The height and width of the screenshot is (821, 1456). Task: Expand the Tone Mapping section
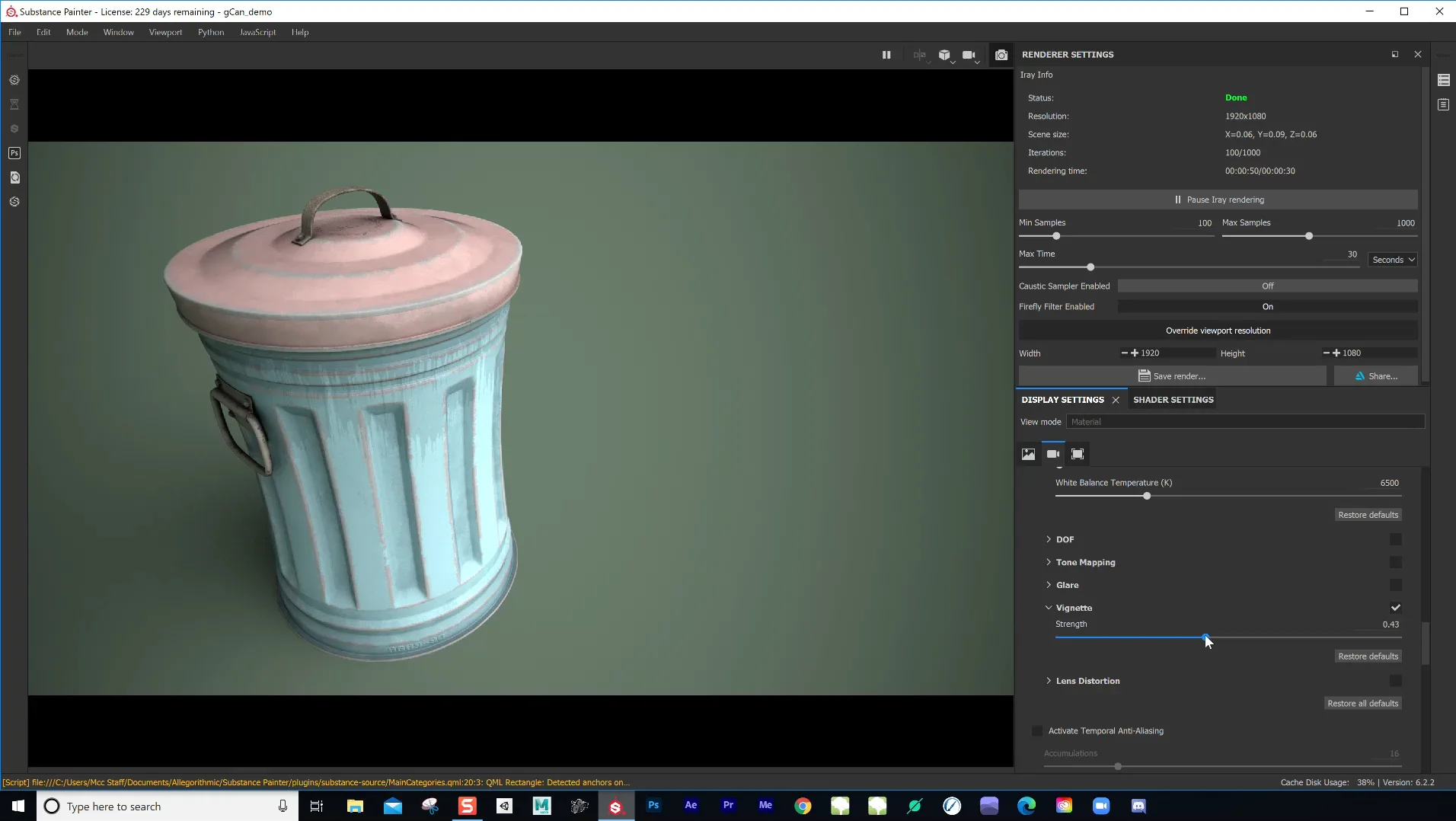click(x=1049, y=562)
